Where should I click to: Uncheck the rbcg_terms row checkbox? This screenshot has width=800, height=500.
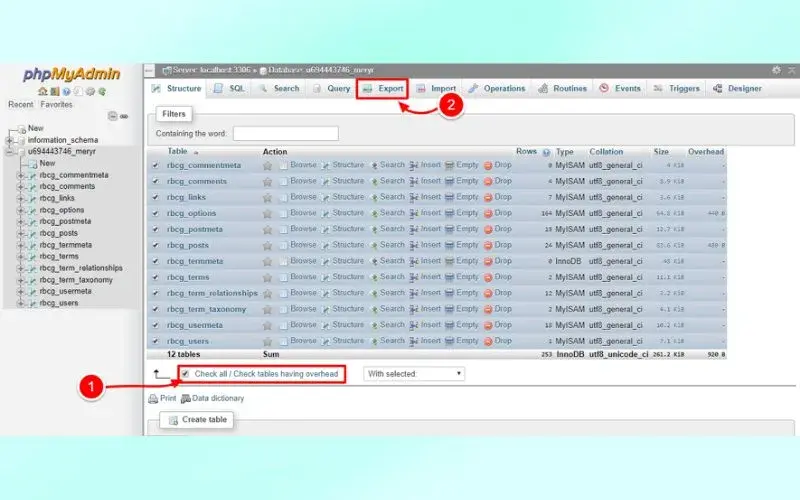(156, 277)
